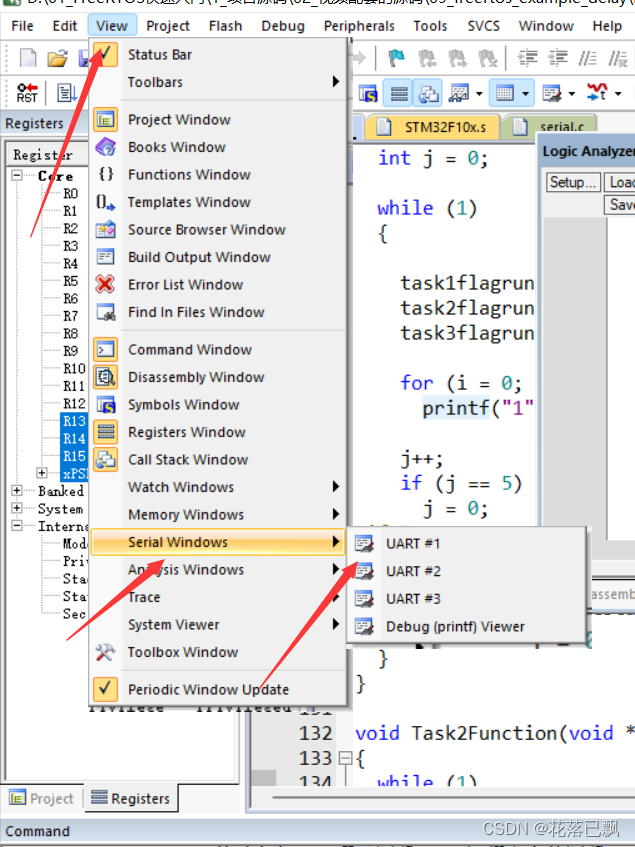Open the SVCS menu
This screenshot has height=847, width=635.
click(x=484, y=26)
